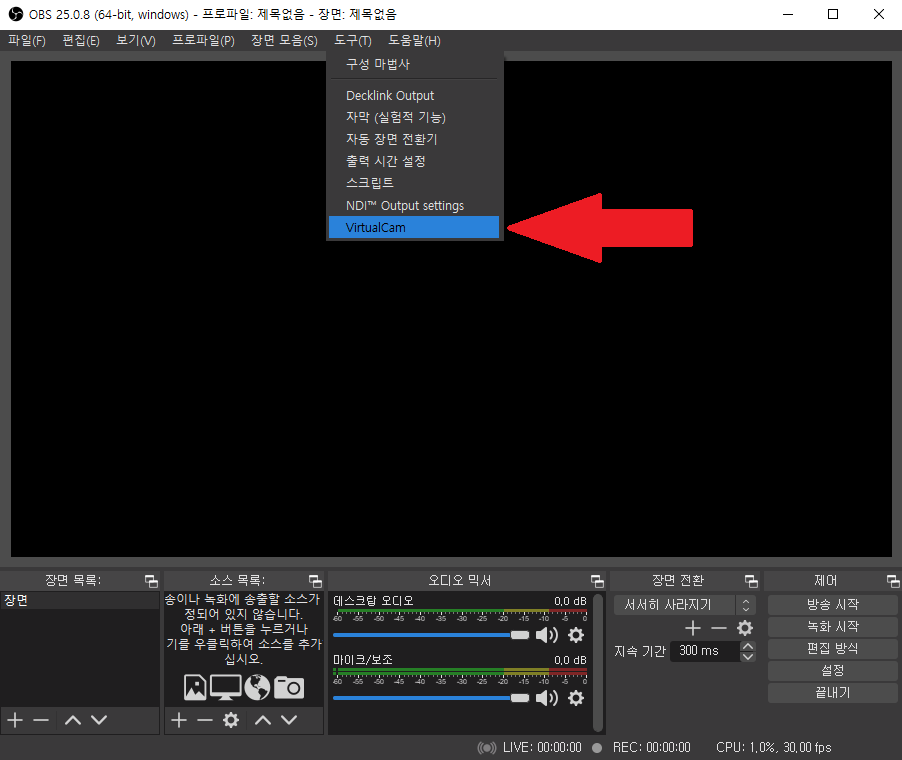The width and height of the screenshot is (902, 760).
Task: Open the 장면 모음(S) menu
Action: [x=284, y=41]
